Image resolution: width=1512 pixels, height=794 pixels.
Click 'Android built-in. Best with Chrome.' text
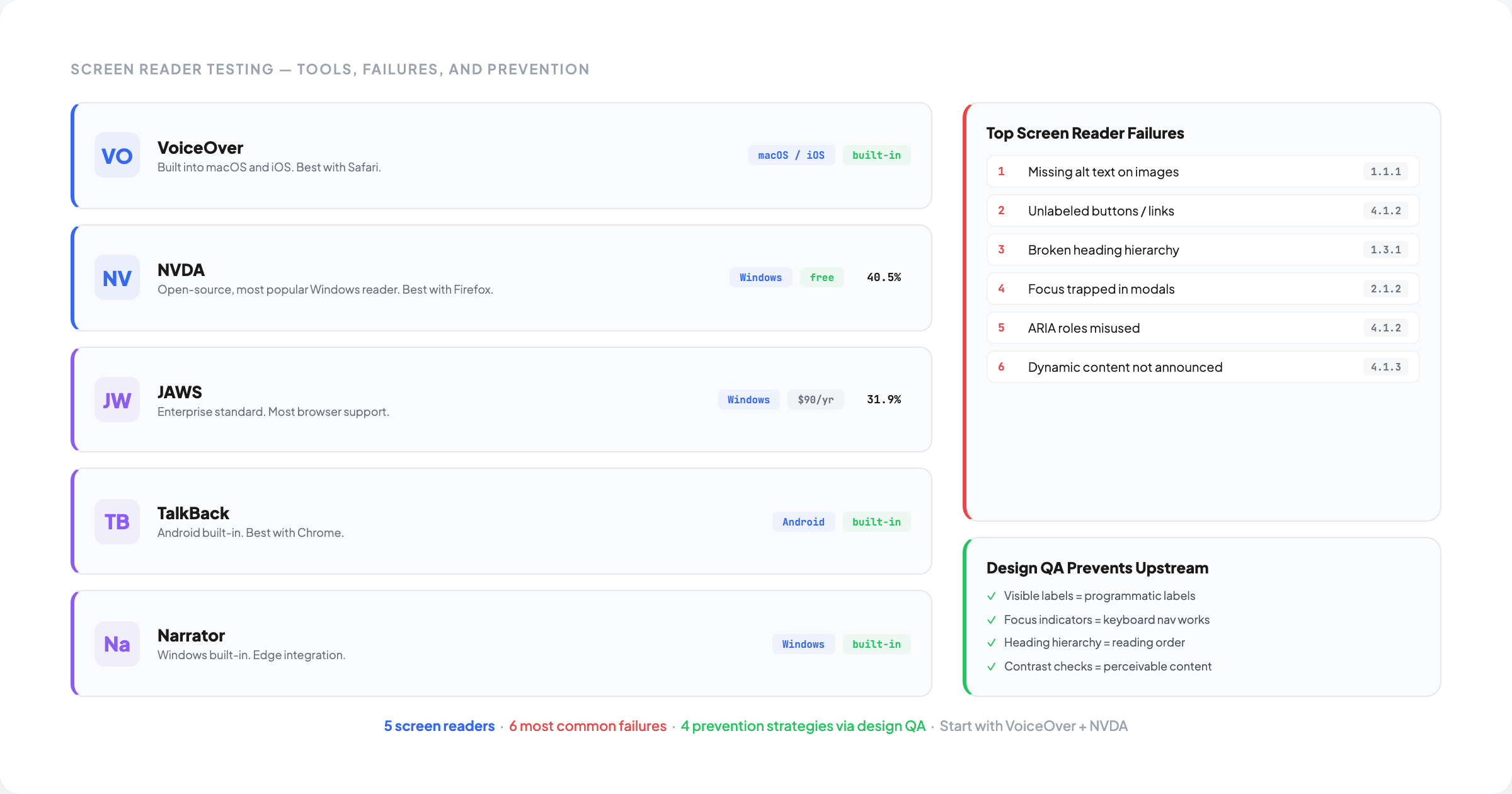pyautogui.click(x=251, y=532)
